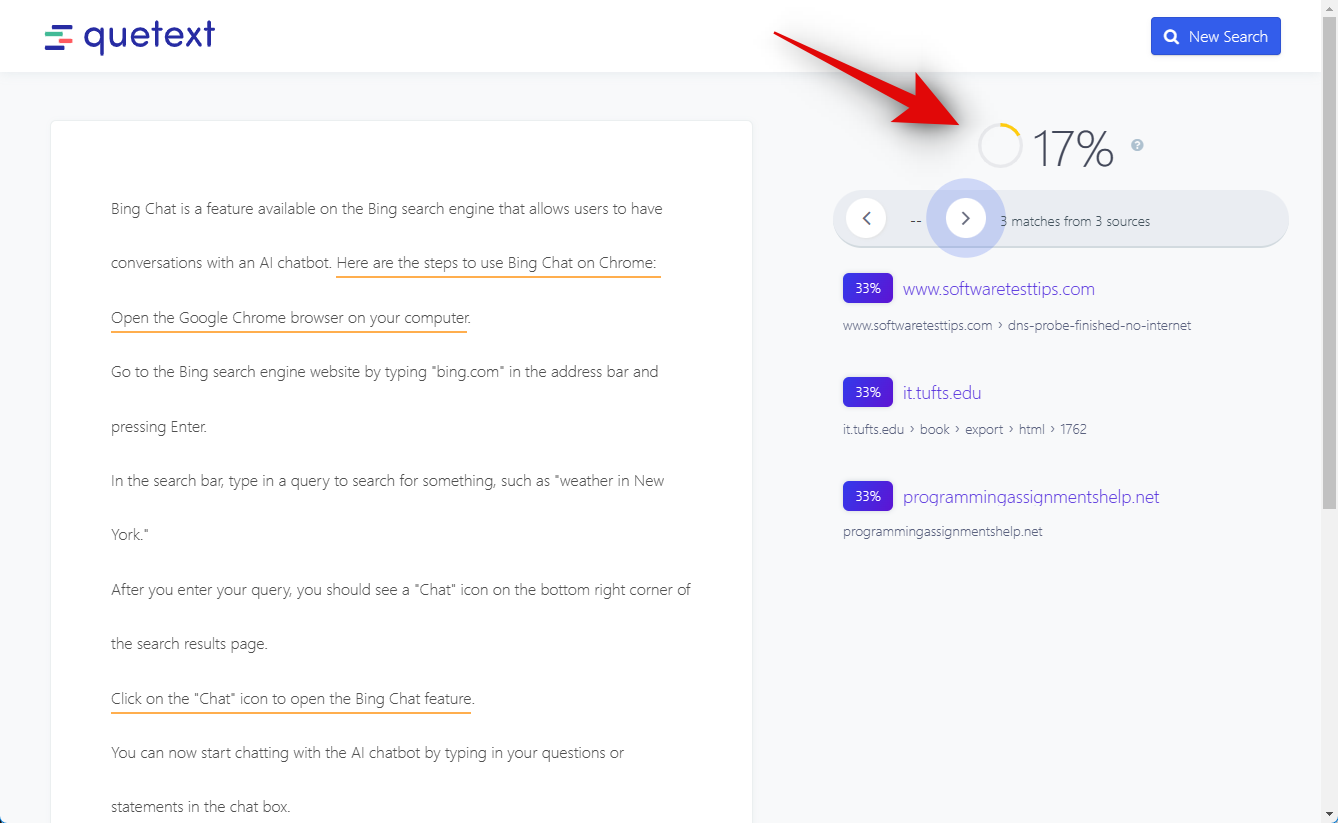Click the 33% badge for programmingassignmentshelp.net
The image size is (1338, 823).
pyautogui.click(x=868, y=496)
